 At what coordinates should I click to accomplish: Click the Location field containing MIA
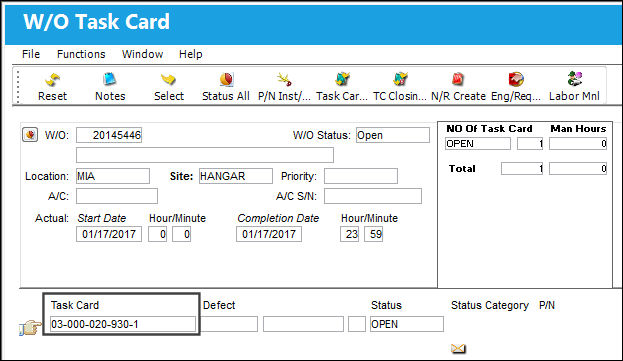click(113, 176)
